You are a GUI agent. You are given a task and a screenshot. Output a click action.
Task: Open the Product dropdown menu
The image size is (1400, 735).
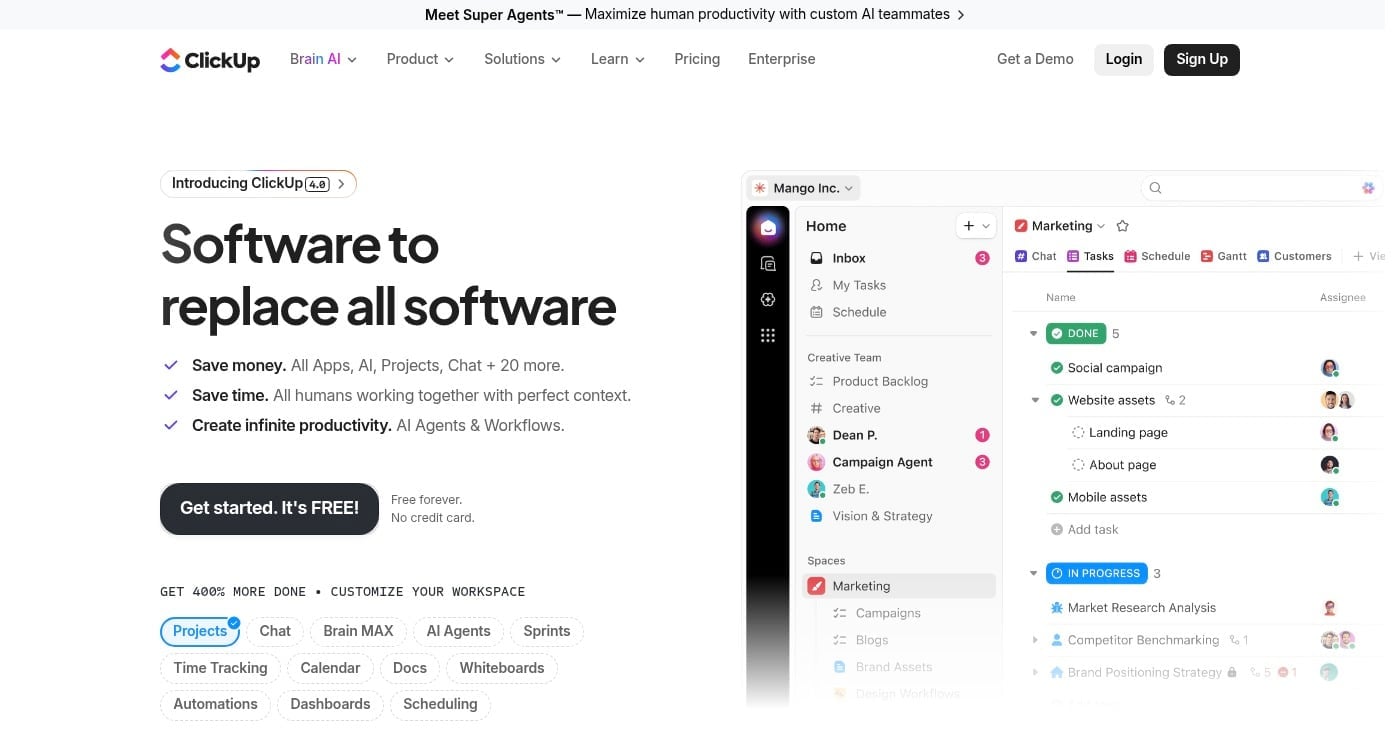tap(420, 59)
